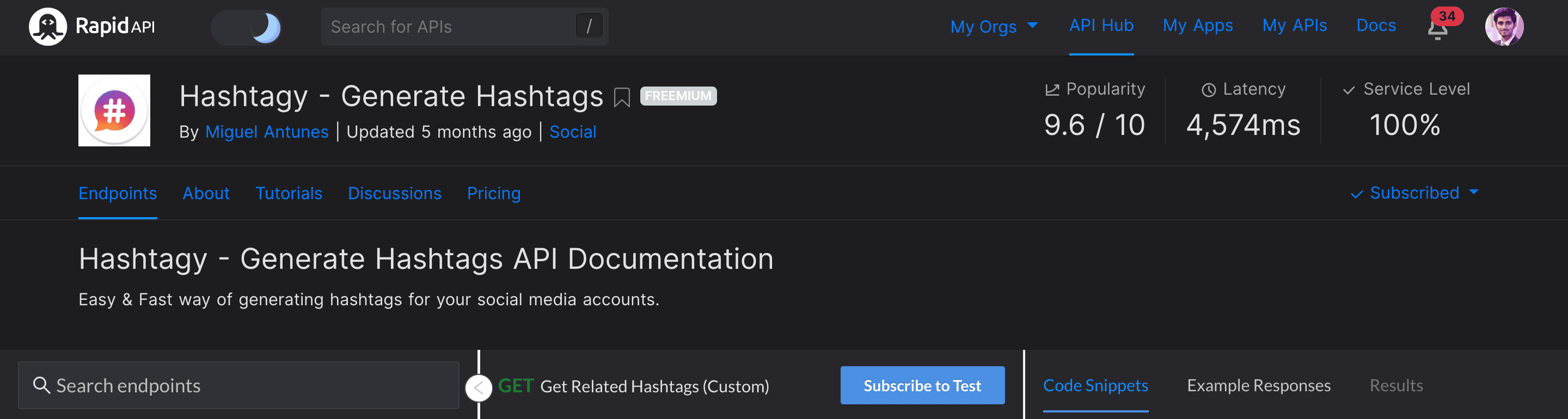Click the Get Related Hashtags (Custom) endpoint title
The image size is (1568, 419).
(654, 386)
